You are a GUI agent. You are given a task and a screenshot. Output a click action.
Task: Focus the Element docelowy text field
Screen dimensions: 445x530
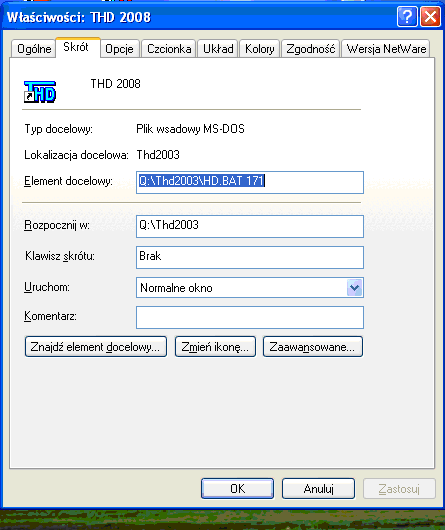click(250, 183)
